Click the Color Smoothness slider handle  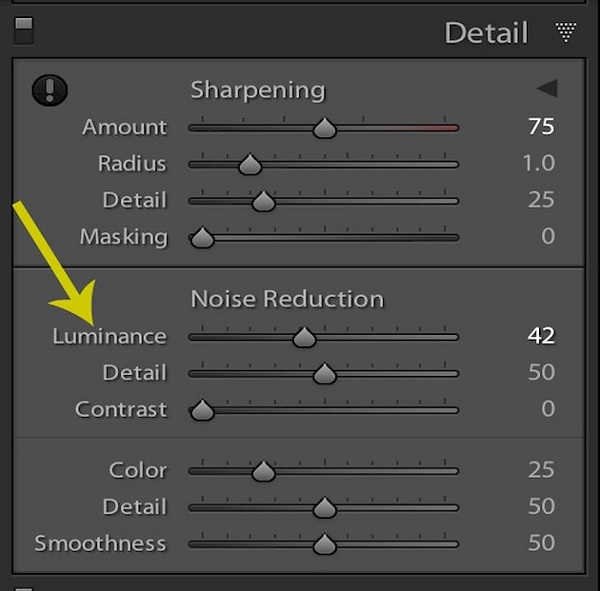[x=324, y=545]
